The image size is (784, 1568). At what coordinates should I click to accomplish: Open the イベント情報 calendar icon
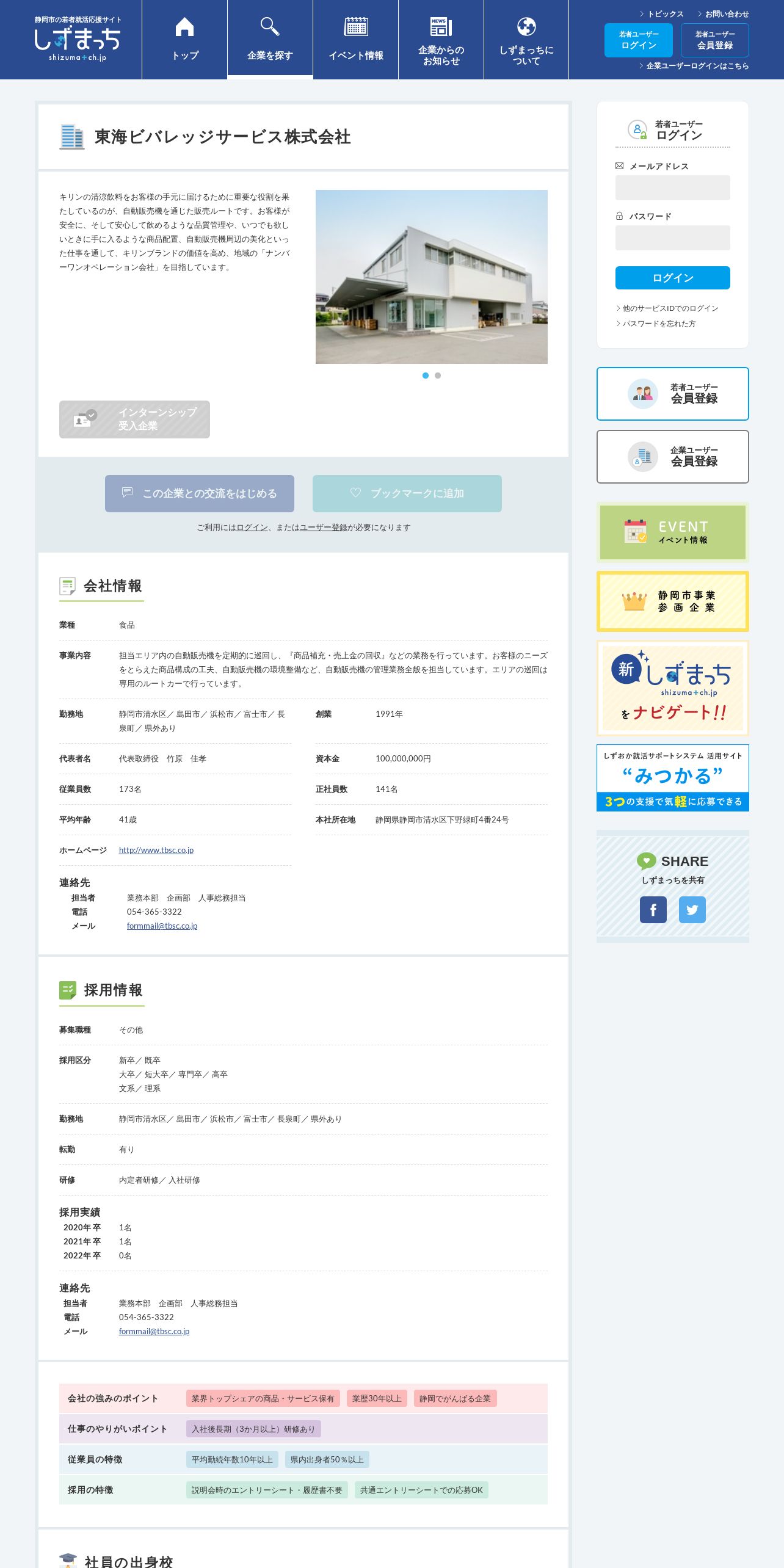pos(356,27)
